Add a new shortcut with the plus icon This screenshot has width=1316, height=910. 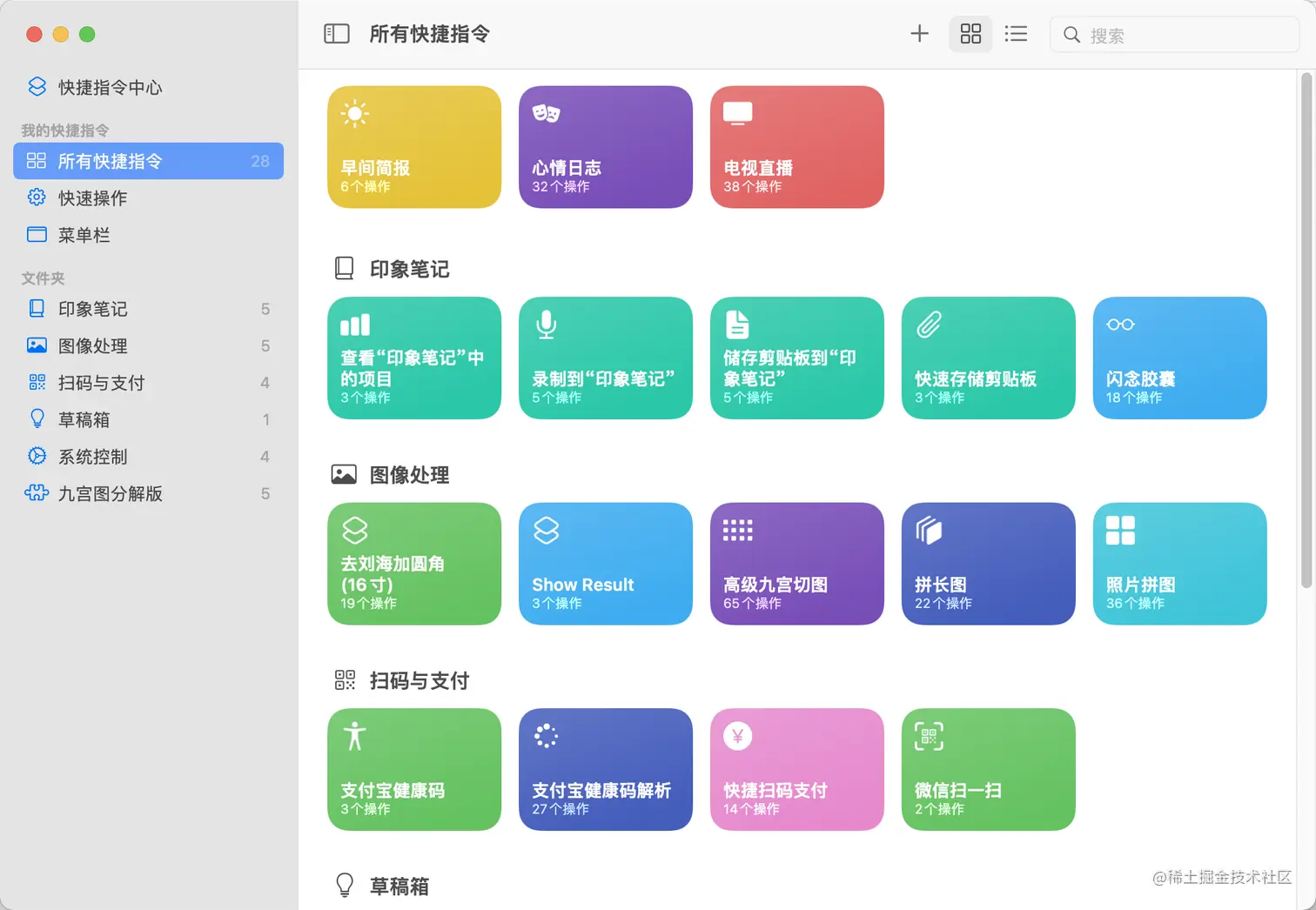[919, 34]
